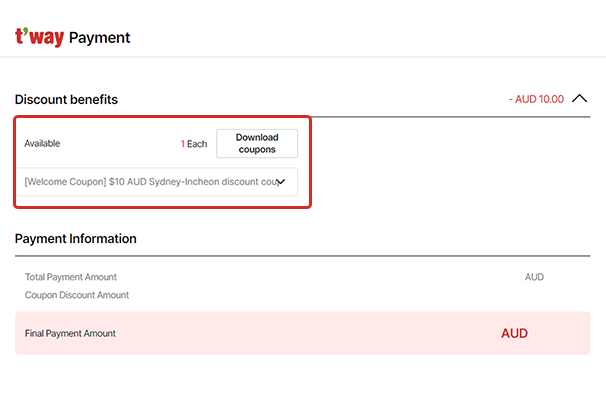Open the Welcome Coupon dropdown list

157,182
